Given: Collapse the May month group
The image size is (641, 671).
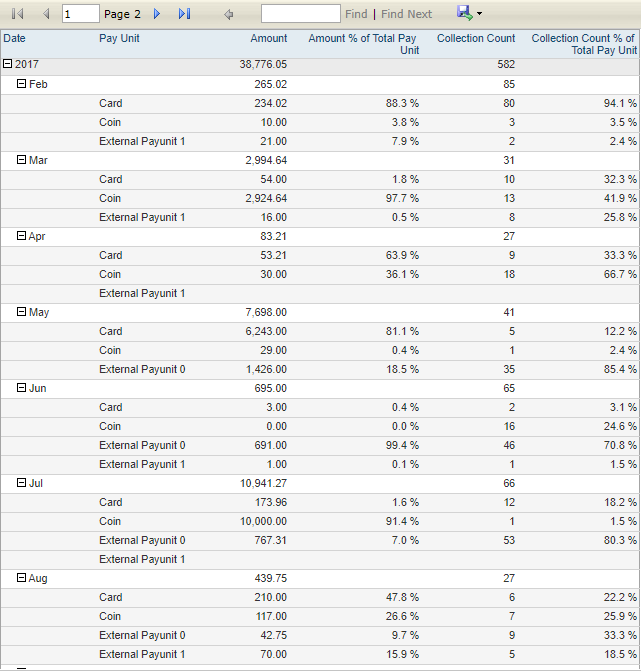Looking at the screenshot, I should (21, 312).
